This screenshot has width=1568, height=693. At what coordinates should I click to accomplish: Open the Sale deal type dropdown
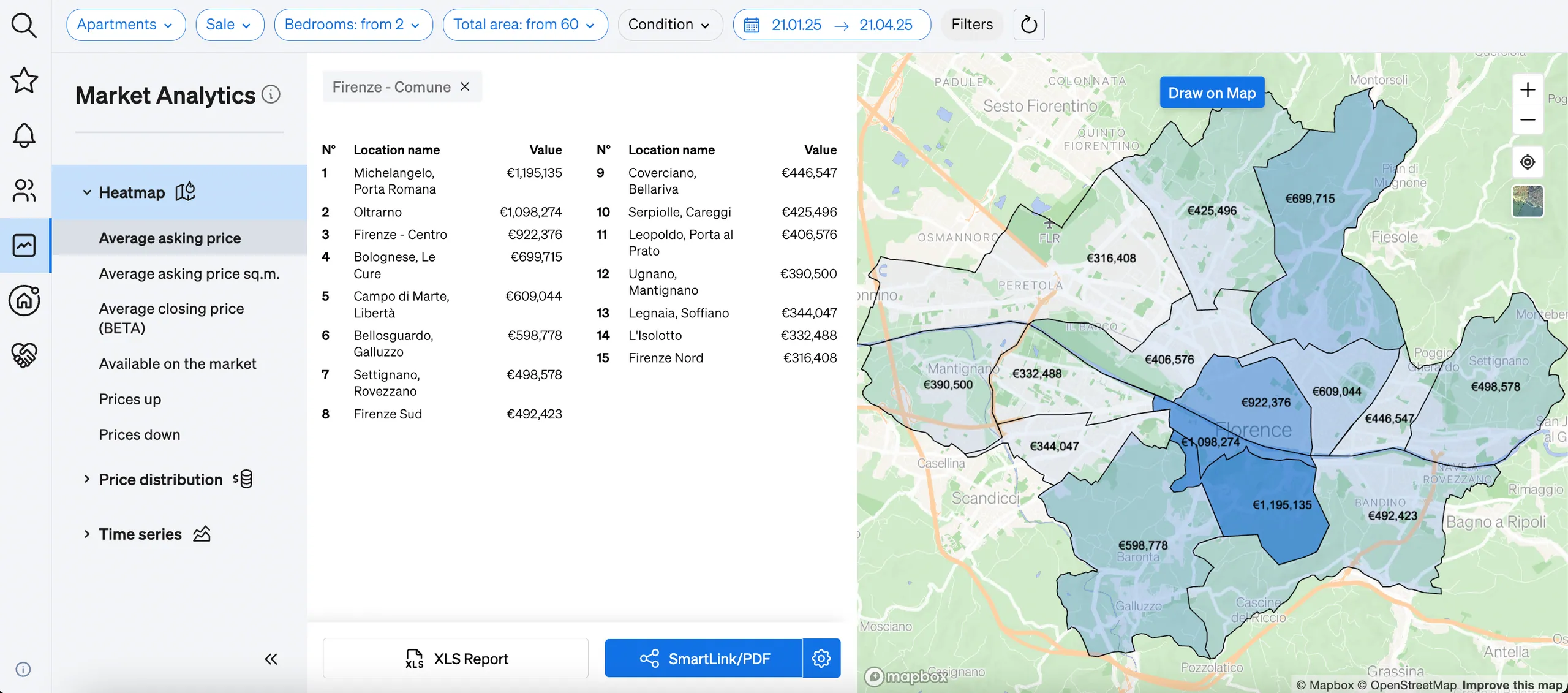pyautogui.click(x=230, y=25)
